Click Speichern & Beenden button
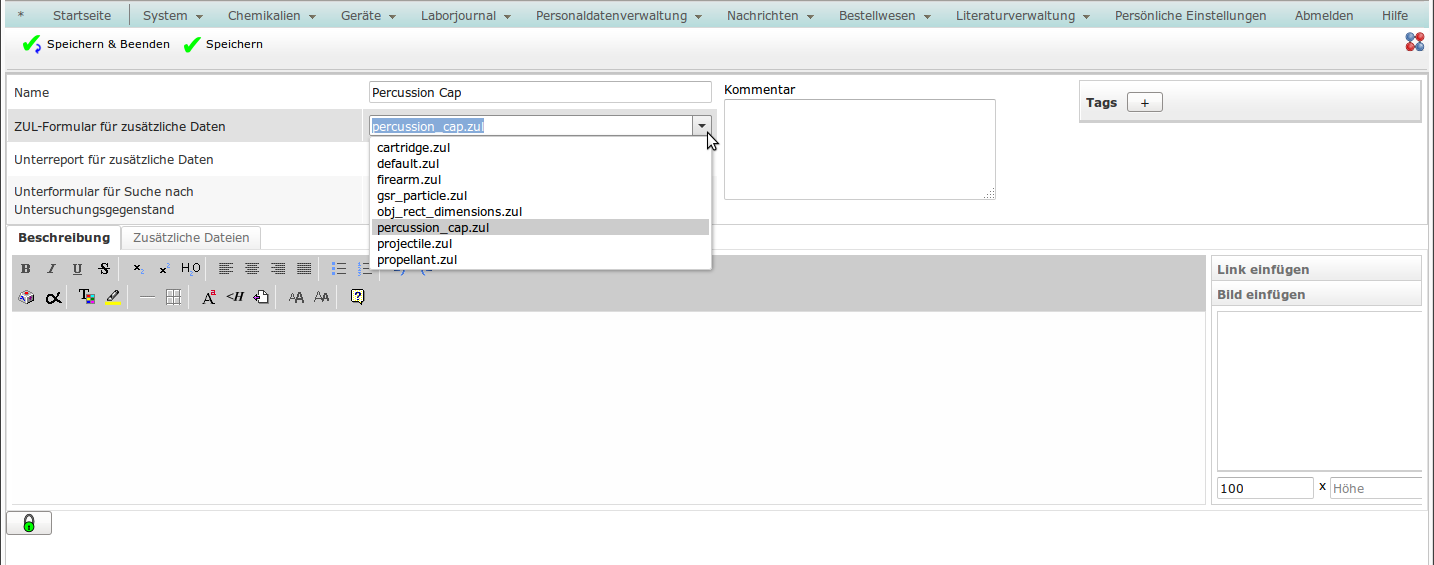Screen dimensions: 1434x565 97,44
